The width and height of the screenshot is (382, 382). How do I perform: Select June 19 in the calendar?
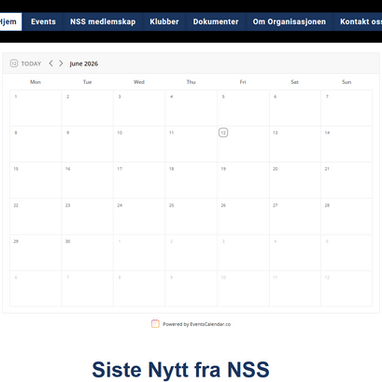coord(243,180)
